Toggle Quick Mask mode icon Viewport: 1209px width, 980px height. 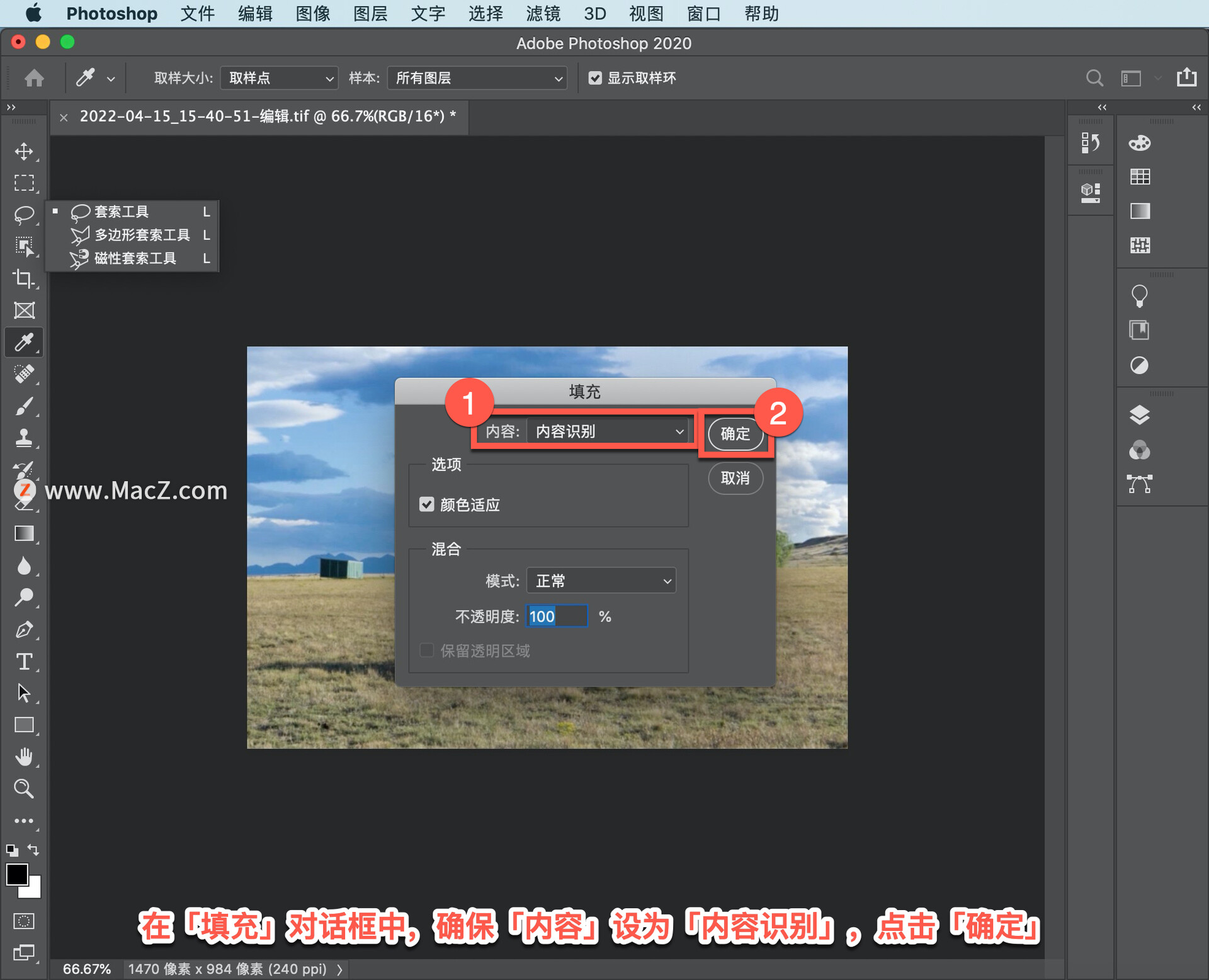tap(24, 921)
